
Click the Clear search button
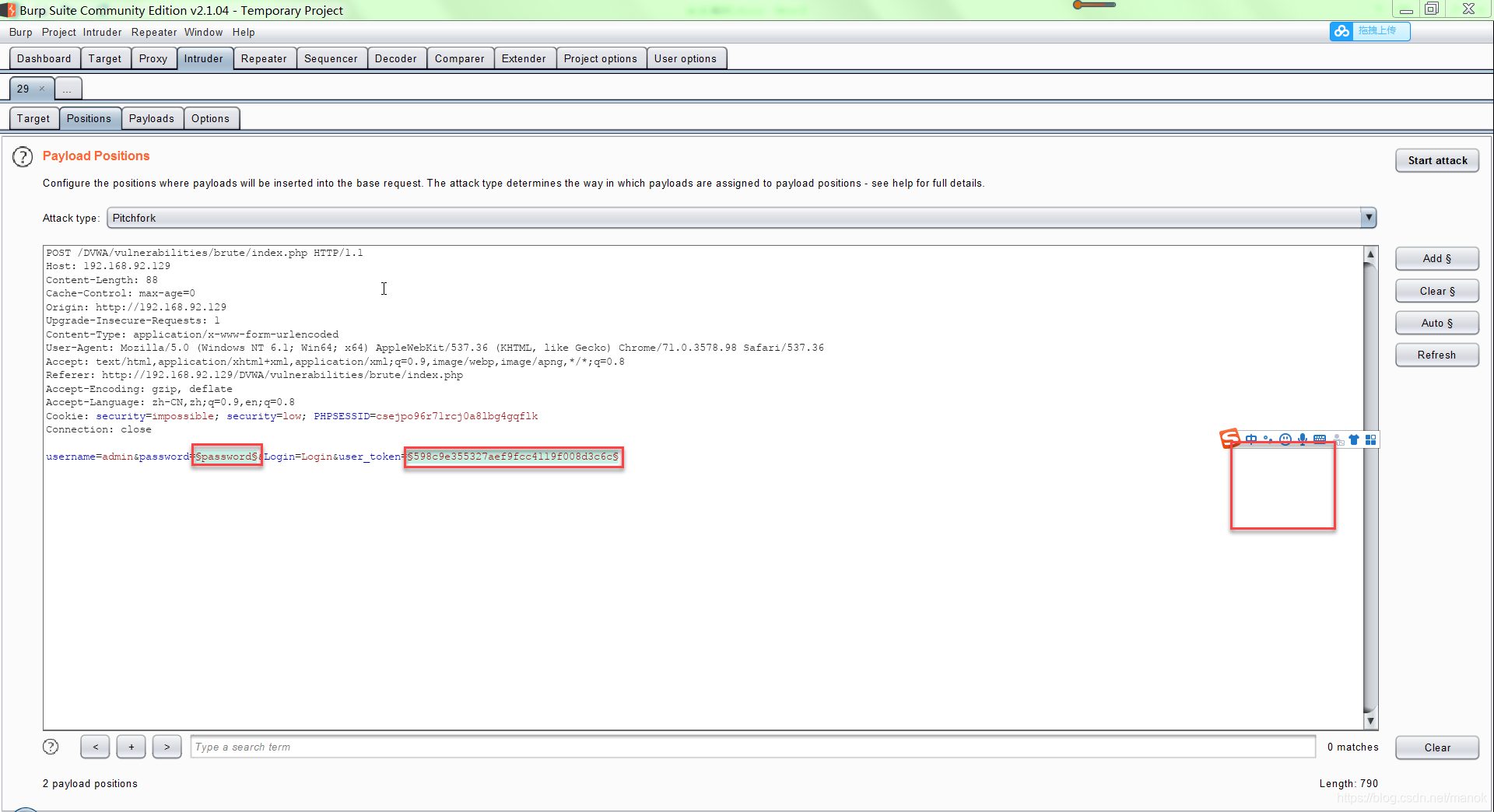point(1437,747)
